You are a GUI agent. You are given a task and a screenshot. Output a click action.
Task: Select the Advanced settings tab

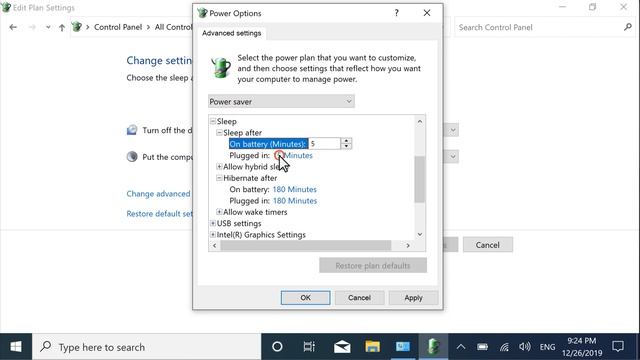pos(231,33)
